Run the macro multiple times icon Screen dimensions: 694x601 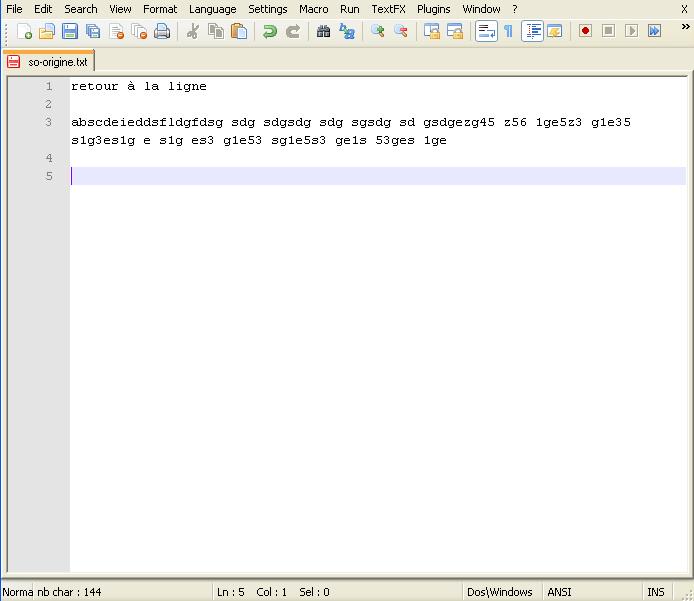pos(655,31)
